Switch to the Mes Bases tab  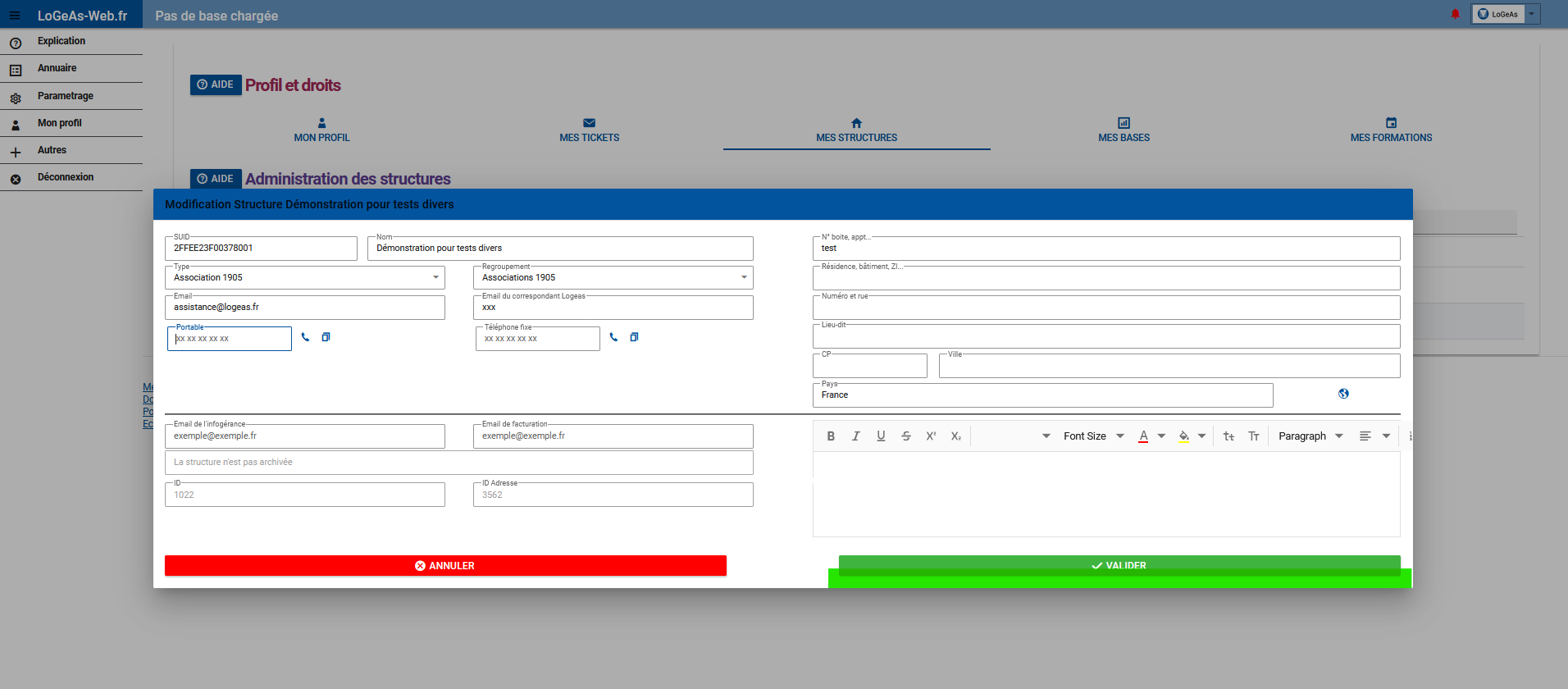point(1124,130)
